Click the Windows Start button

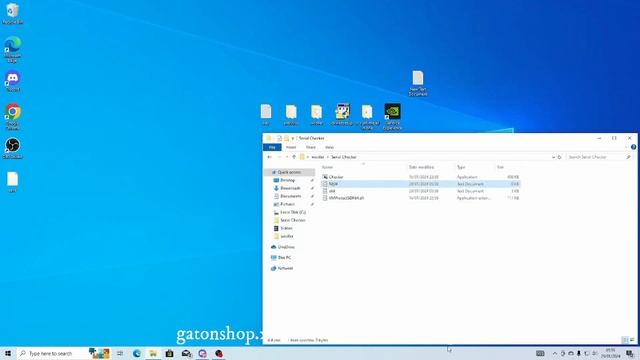7,353
